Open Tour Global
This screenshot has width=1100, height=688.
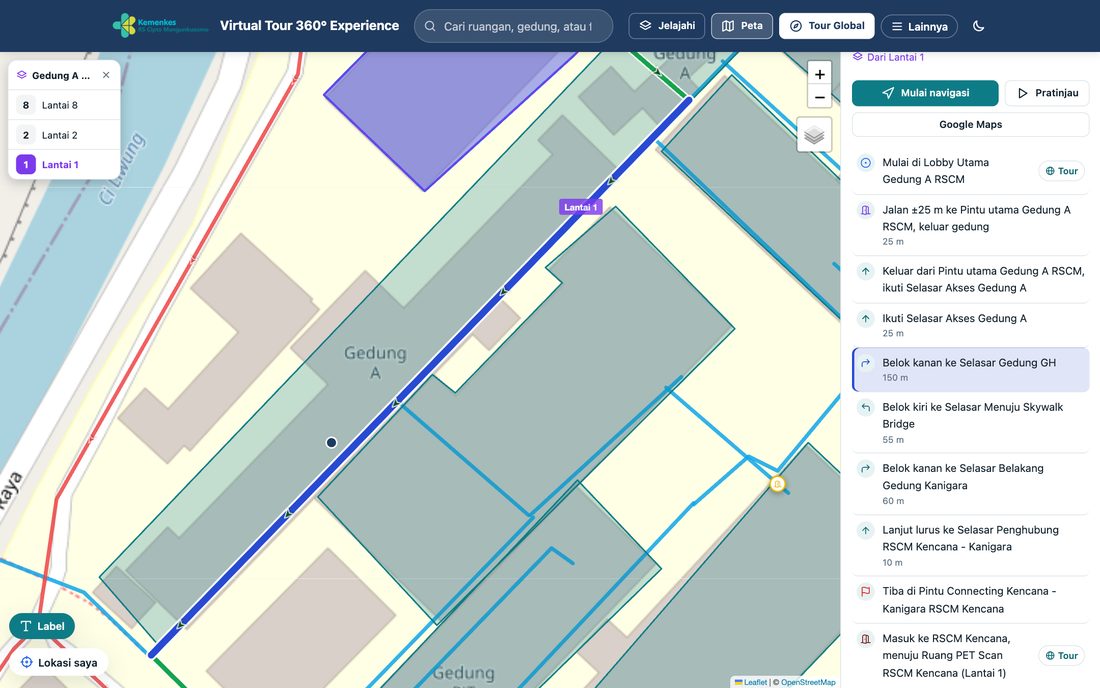(x=826, y=26)
